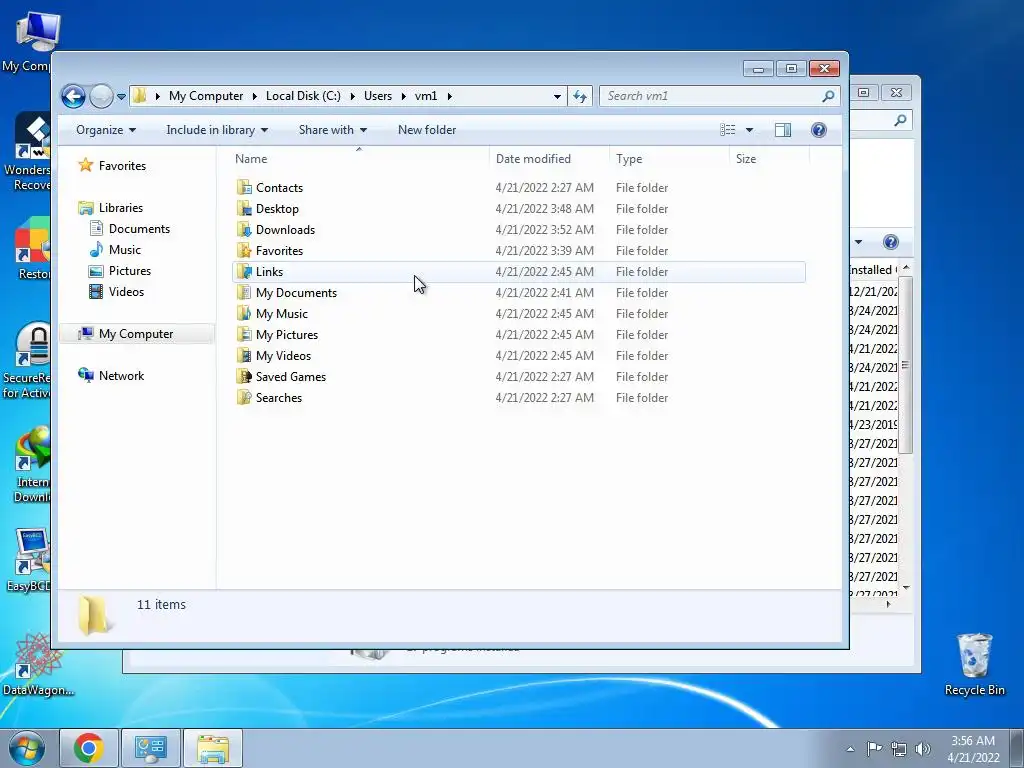Viewport: 1024px width, 768px height.
Task: Select the Saved Games folder icon
Action: click(x=244, y=377)
